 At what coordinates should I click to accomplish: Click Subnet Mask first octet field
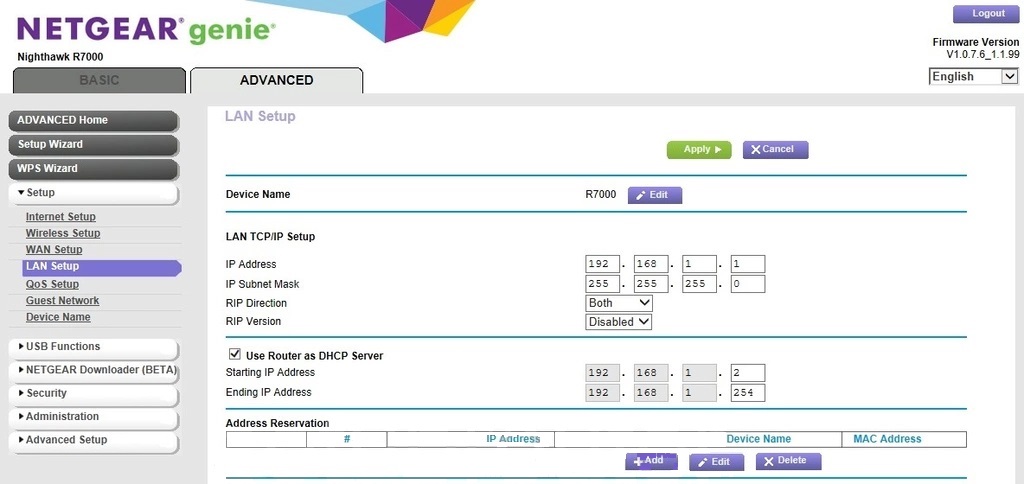(602, 284)
